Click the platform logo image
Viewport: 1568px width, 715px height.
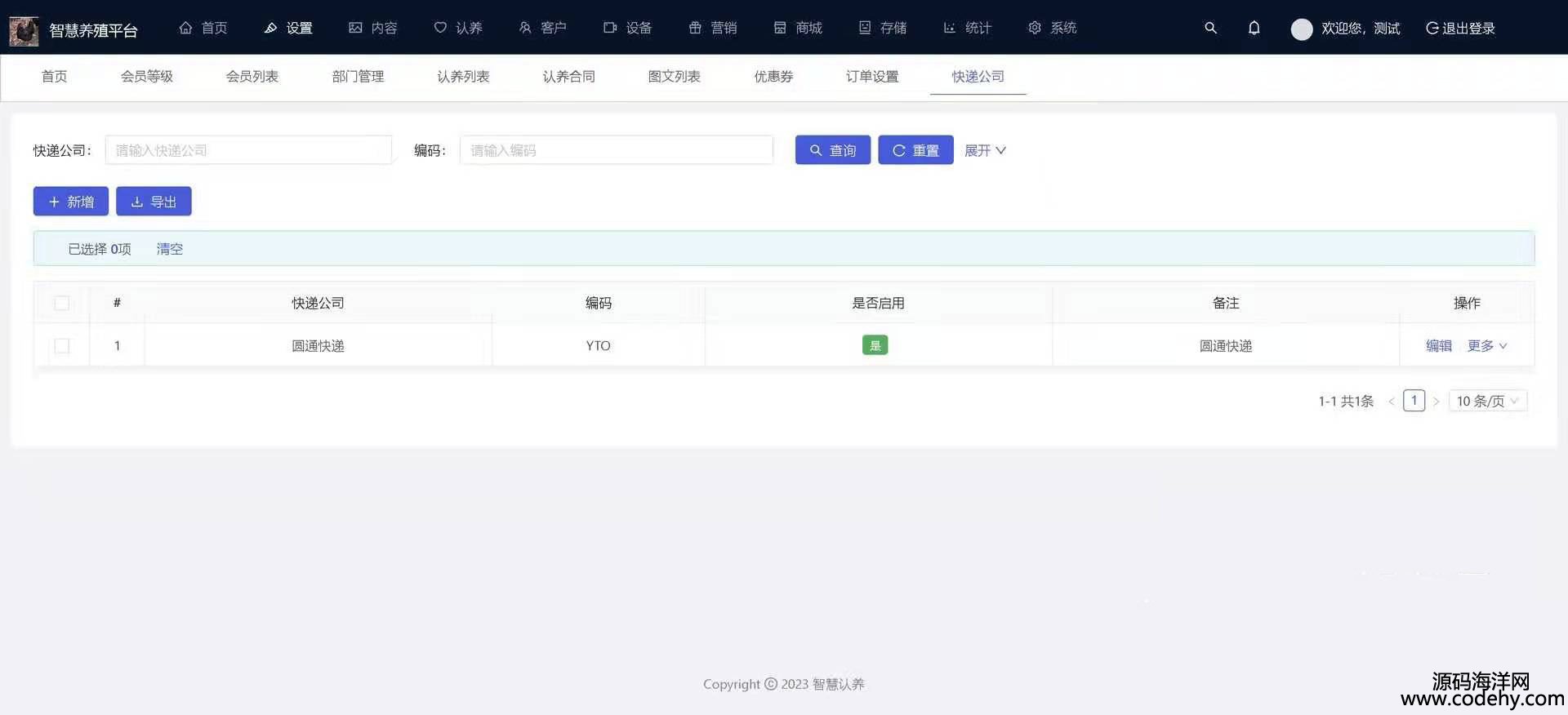pos(24,30)
